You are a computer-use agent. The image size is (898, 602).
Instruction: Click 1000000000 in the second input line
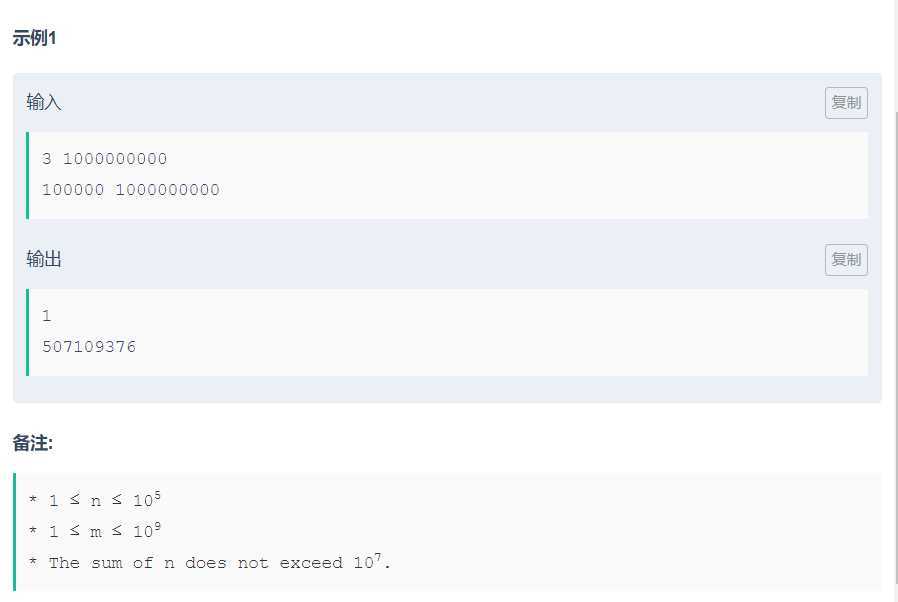(x=167, y=190)
